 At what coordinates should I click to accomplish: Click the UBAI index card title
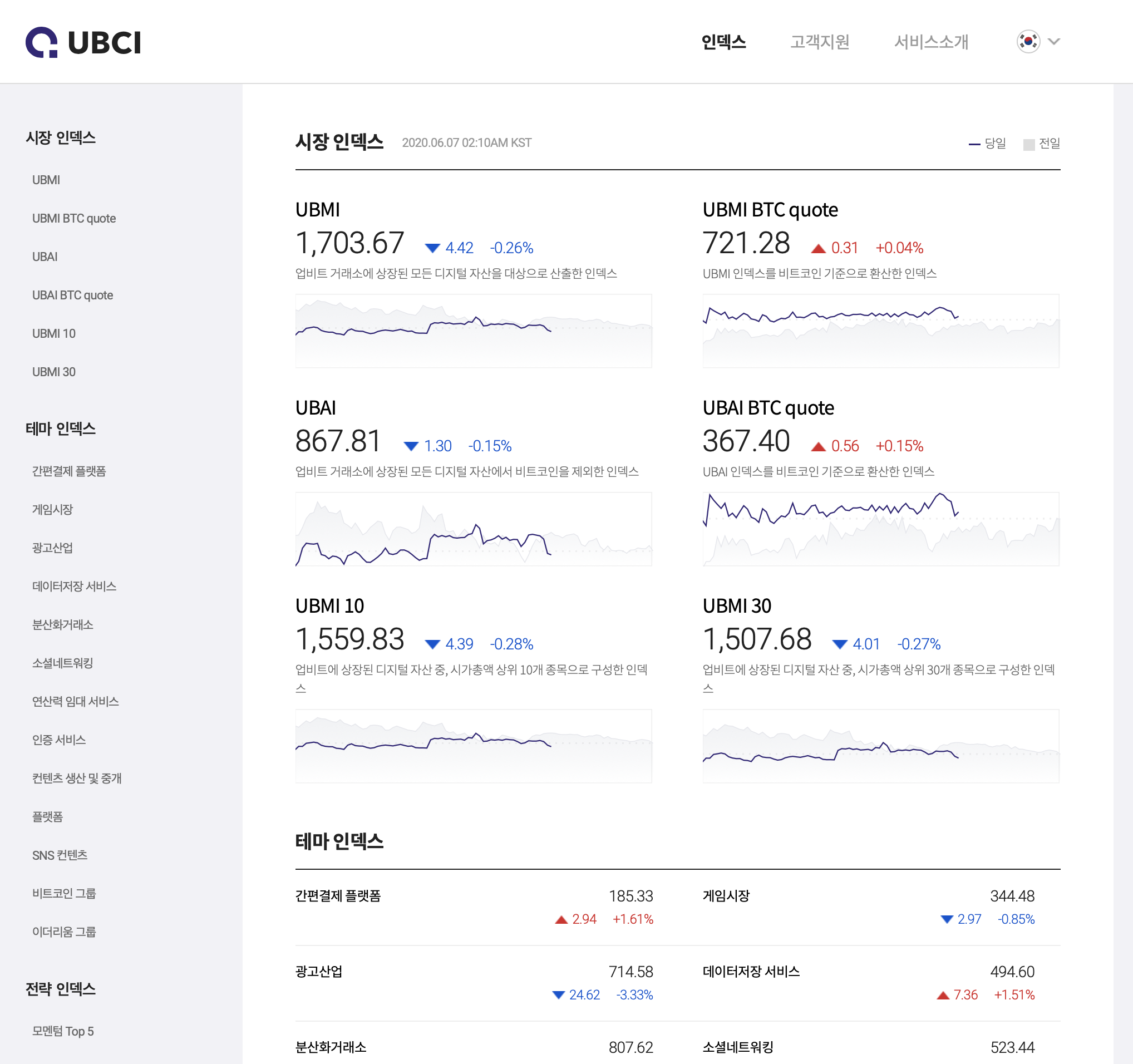[x=315, y=408]
